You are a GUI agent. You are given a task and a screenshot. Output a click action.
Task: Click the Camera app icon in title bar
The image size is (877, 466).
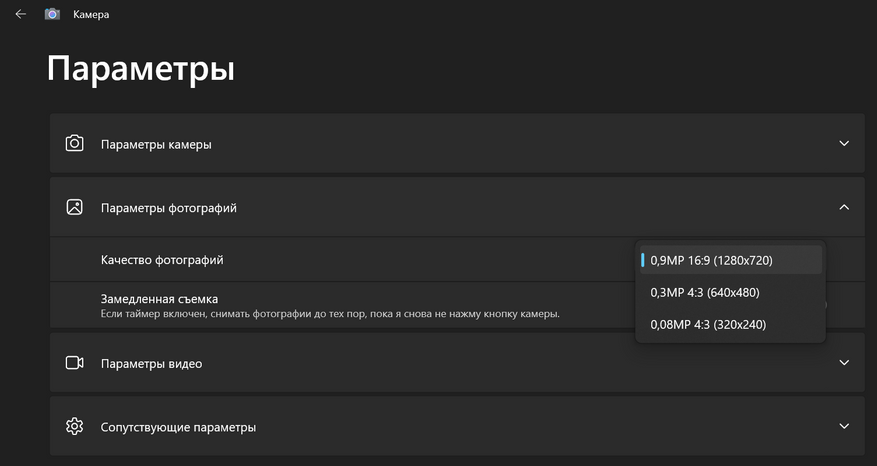click(52, 14)
